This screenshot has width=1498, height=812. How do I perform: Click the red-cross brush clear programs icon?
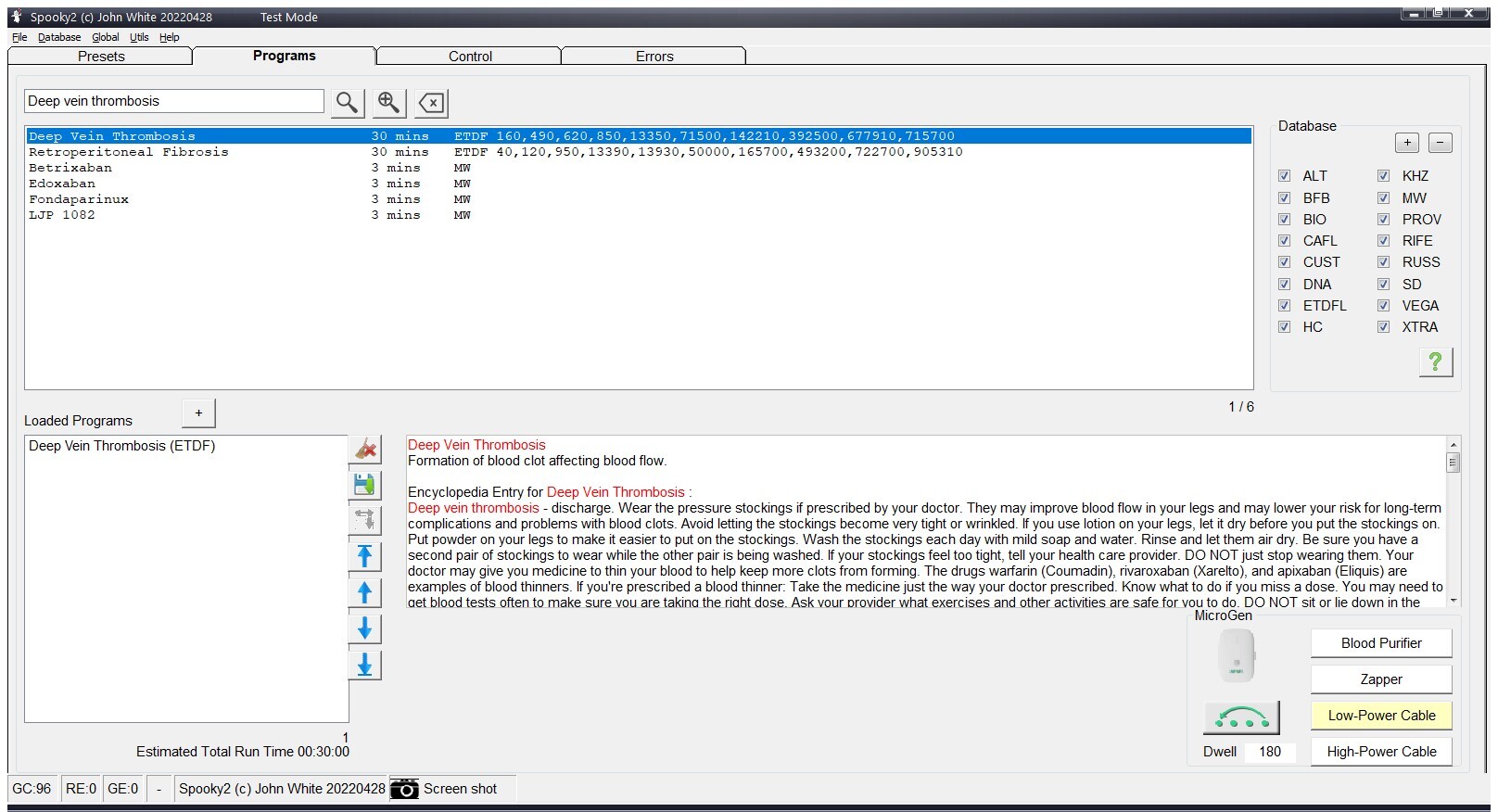[365, 449]
